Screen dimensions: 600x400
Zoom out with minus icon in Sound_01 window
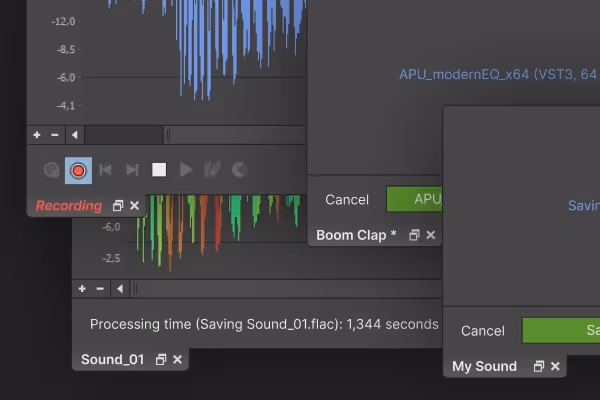(100, 289)
